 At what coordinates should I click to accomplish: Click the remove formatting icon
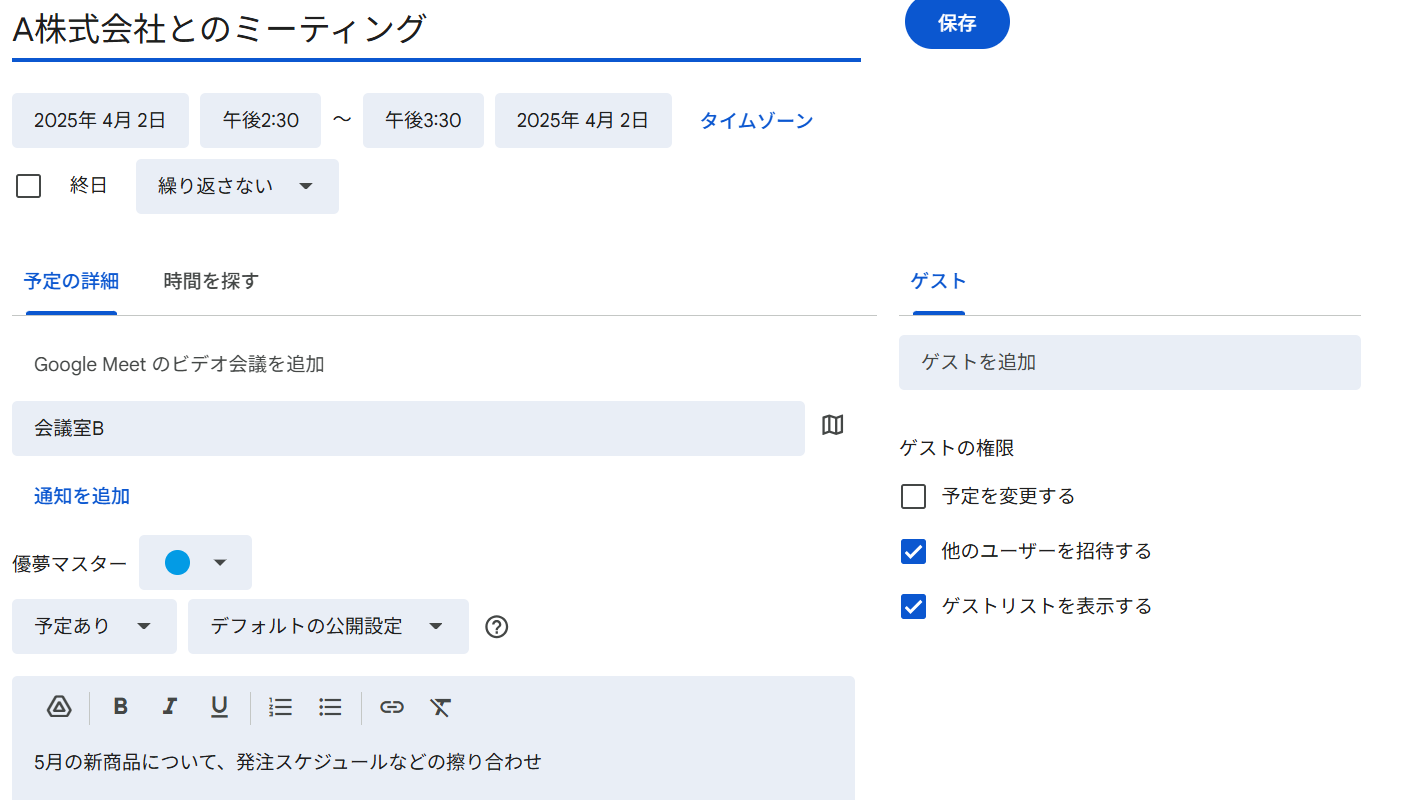pyautogui.click(x=441, y=707)
